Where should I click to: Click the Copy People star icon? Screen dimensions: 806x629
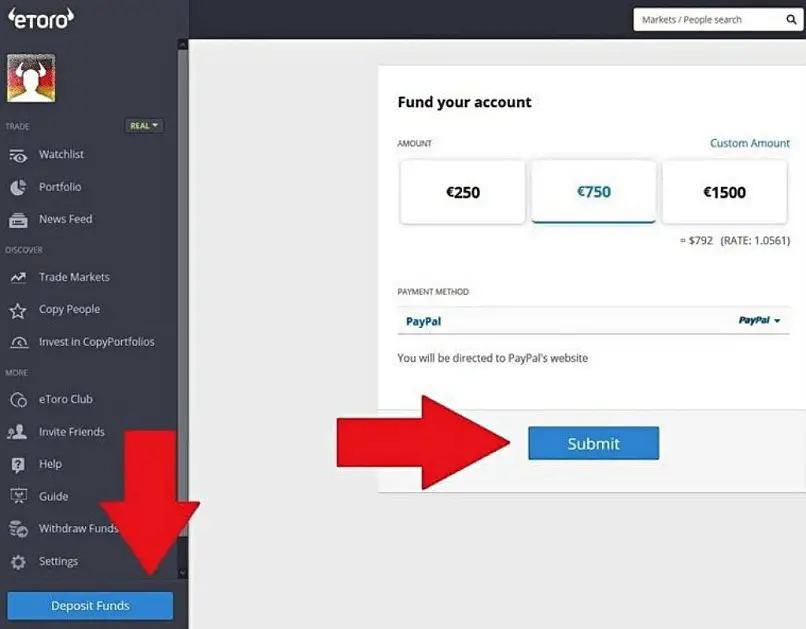point(18,310)
